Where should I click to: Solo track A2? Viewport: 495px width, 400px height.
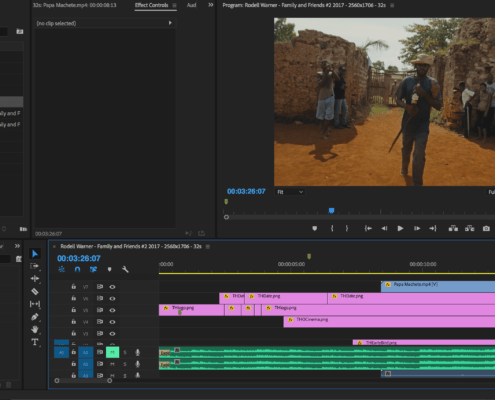(x=125, y=364)
